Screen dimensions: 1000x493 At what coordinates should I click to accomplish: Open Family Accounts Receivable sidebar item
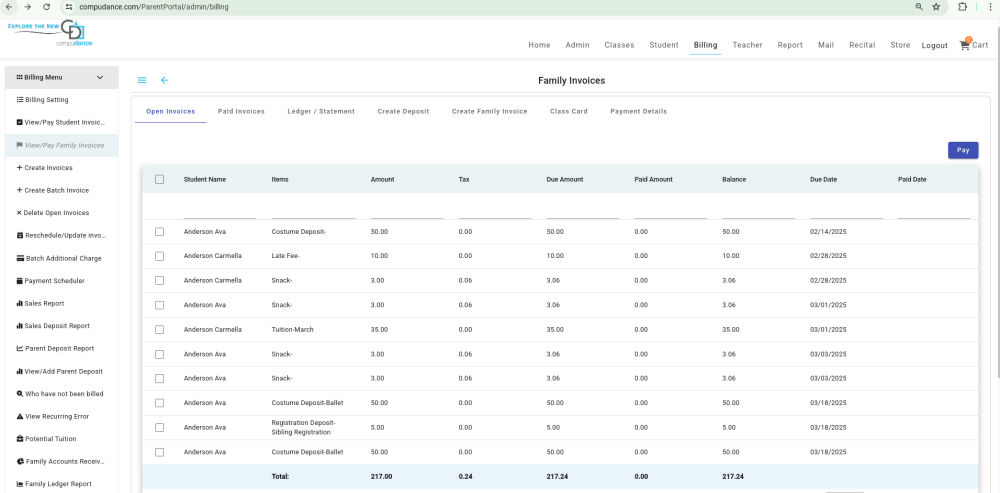coord(61,462)
